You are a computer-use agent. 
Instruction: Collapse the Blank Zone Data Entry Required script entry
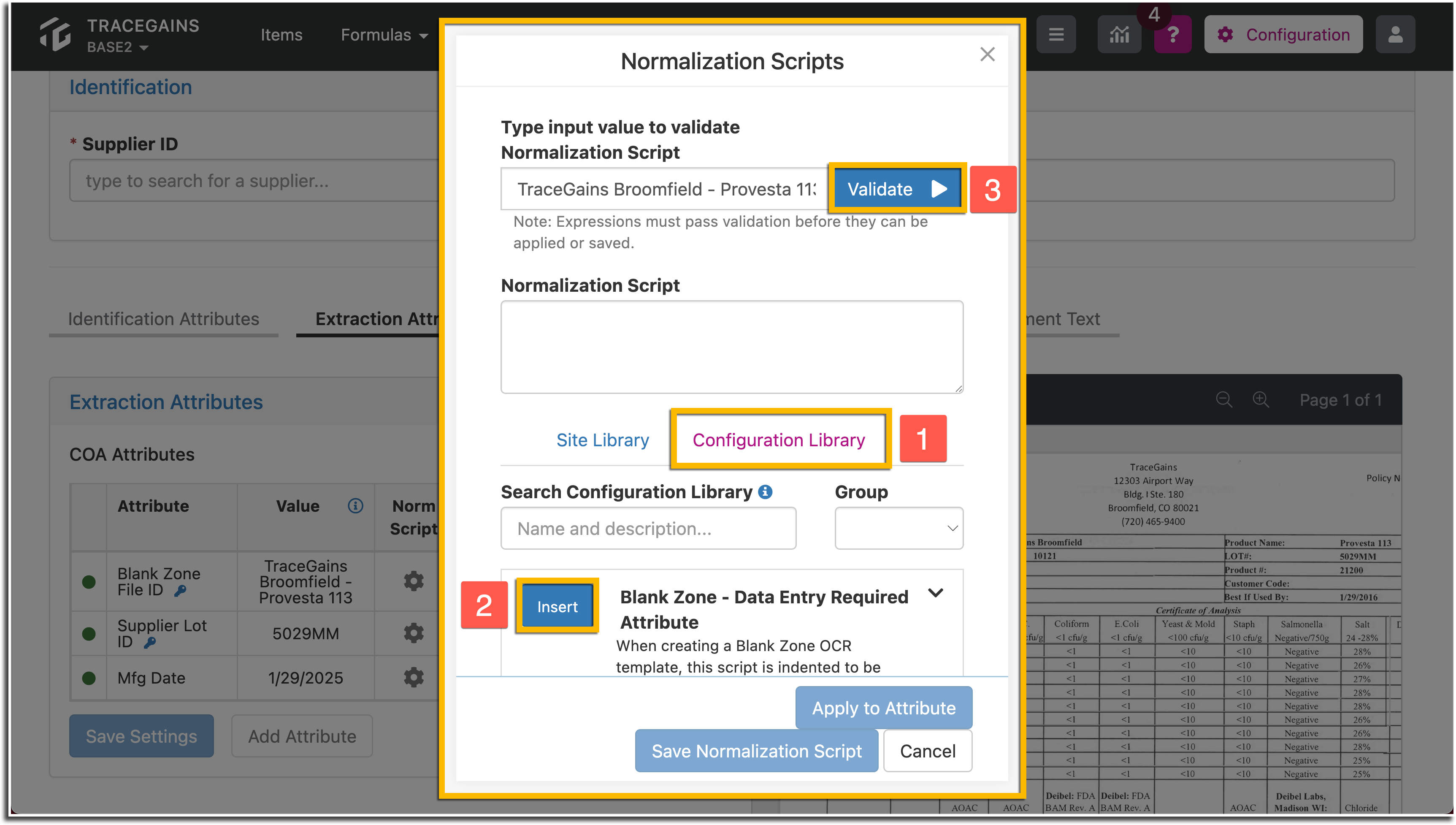[935, 593]
